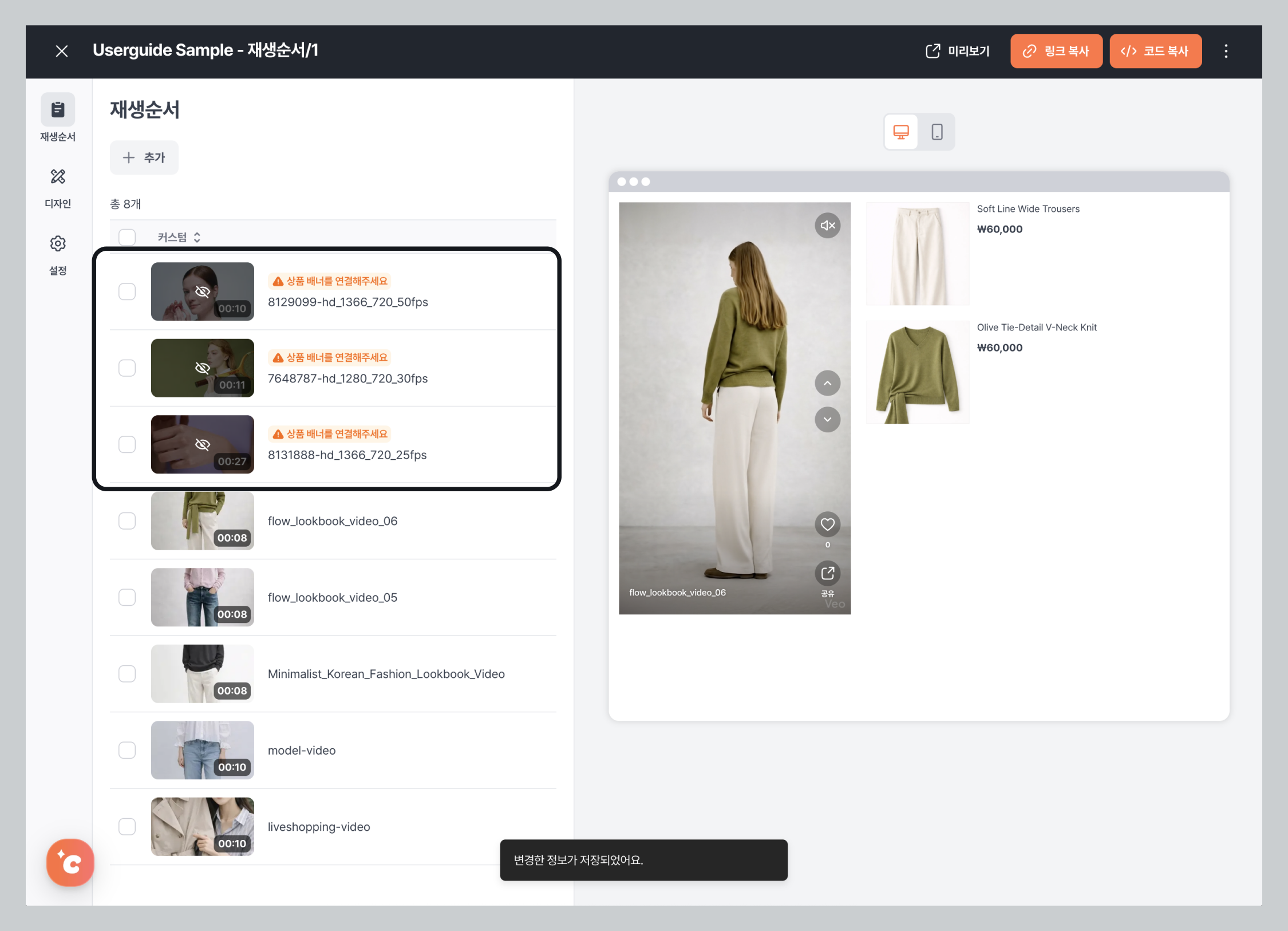
Task: Open the orange chat support bubble
Action: pos(70,862)
